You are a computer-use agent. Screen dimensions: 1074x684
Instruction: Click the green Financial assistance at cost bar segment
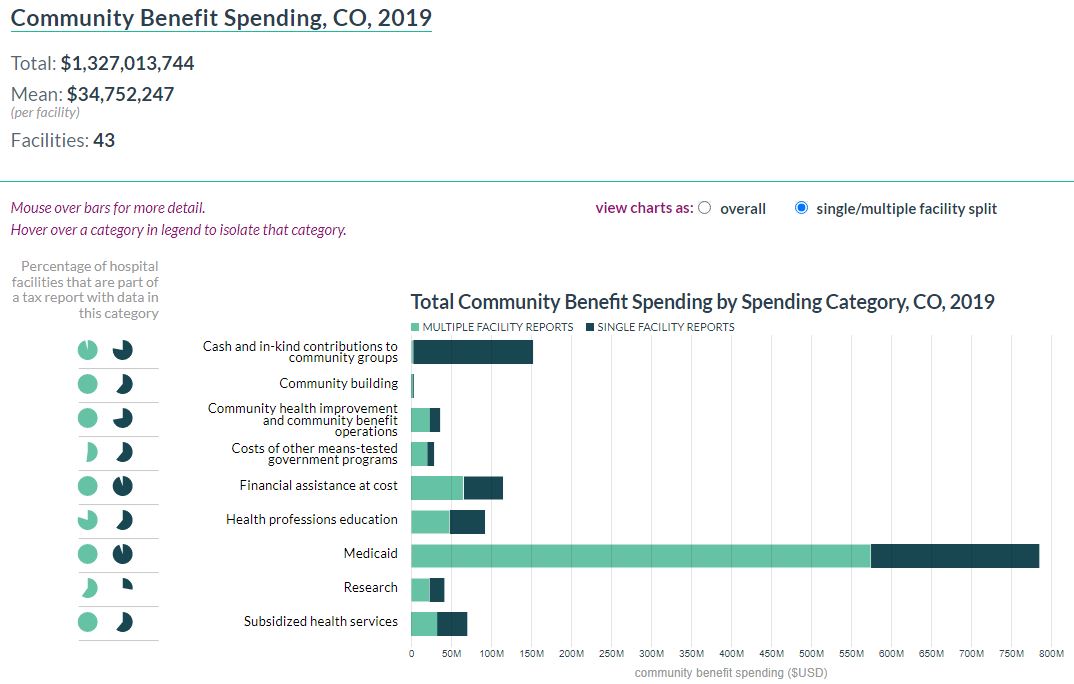437,488
